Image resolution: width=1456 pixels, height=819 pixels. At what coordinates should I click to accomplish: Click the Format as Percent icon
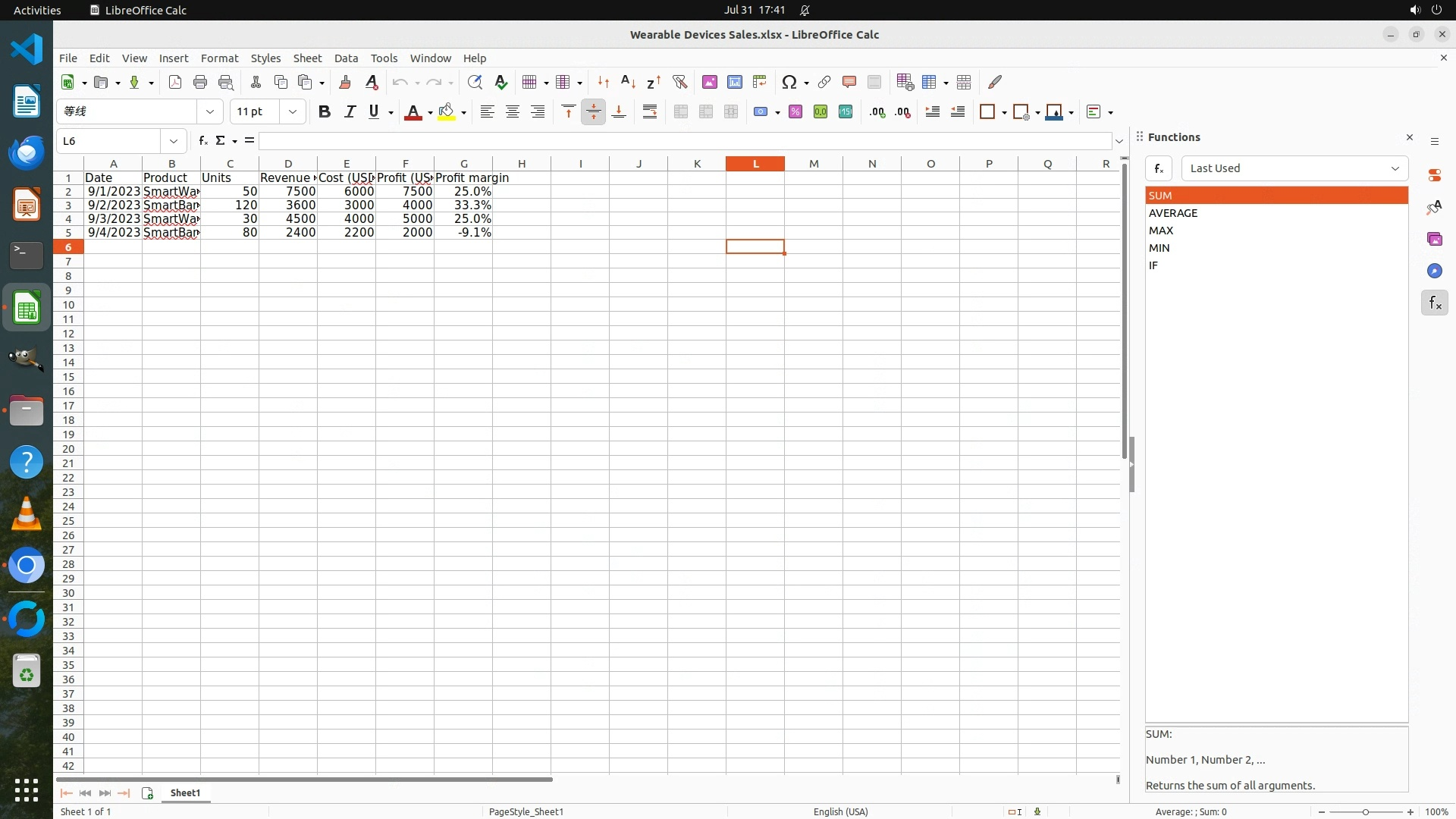point(795,111)
